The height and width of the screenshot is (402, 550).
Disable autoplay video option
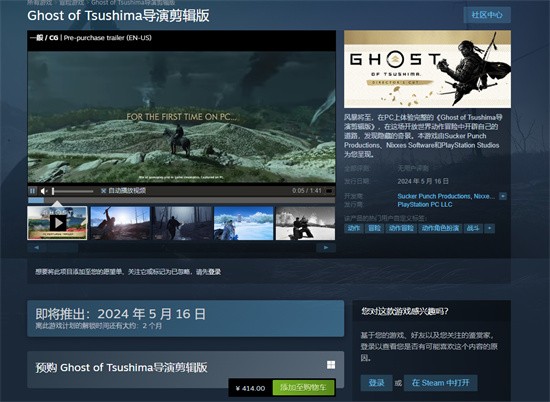click(123, 190)
